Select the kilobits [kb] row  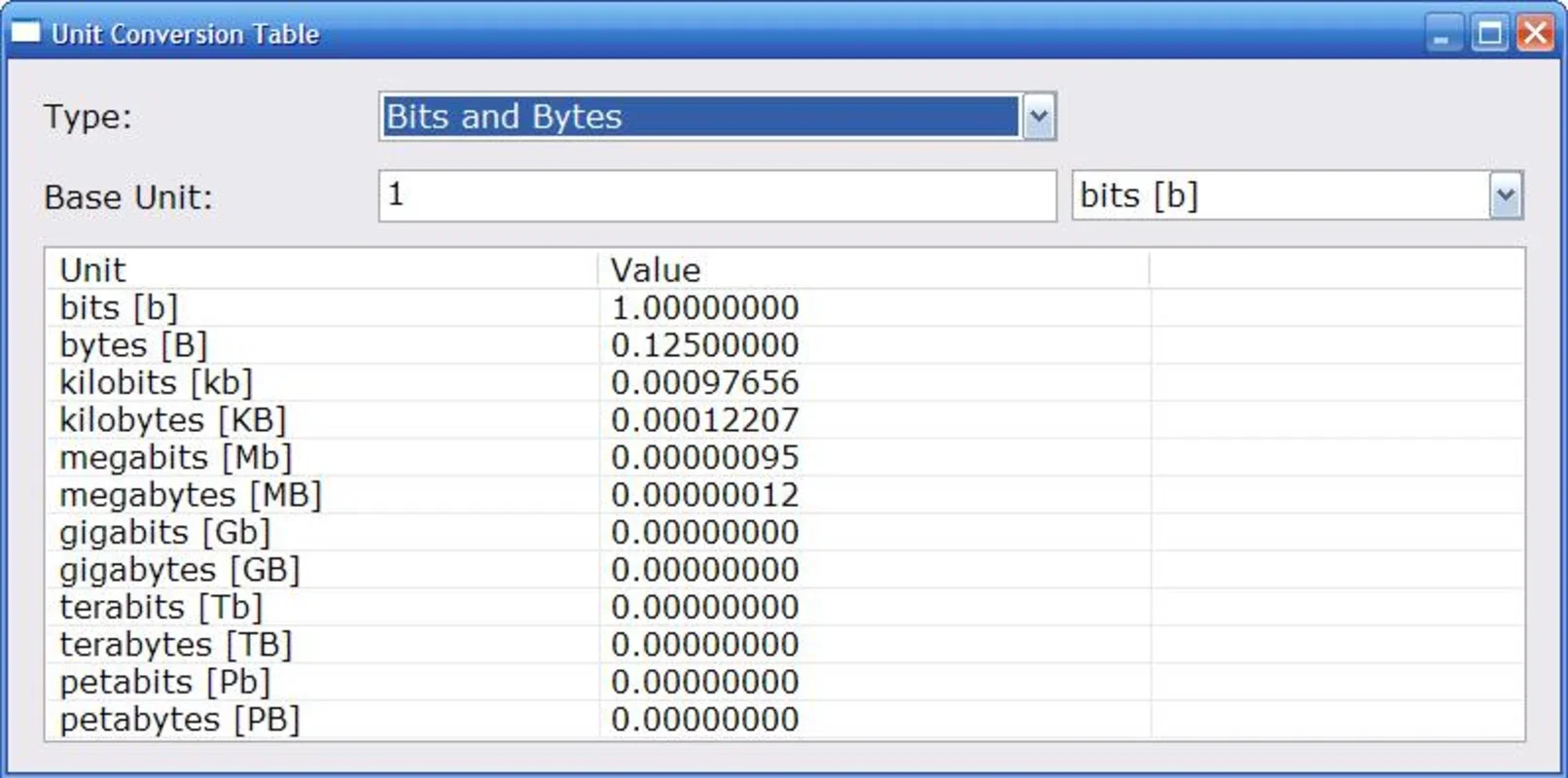pos(784,382)
